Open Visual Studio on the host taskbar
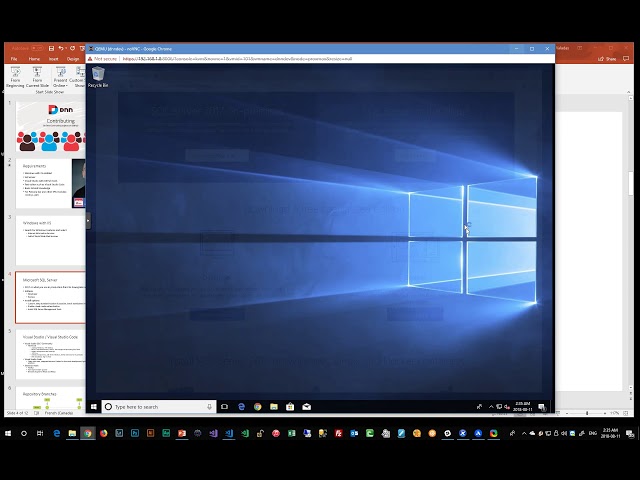 (213, 433)
